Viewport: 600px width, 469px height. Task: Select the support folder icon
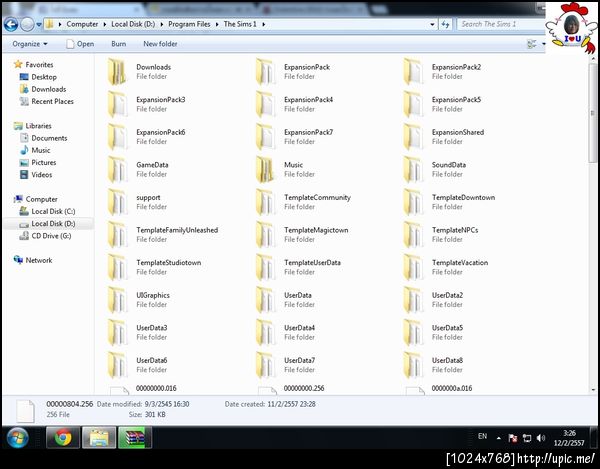117,202
